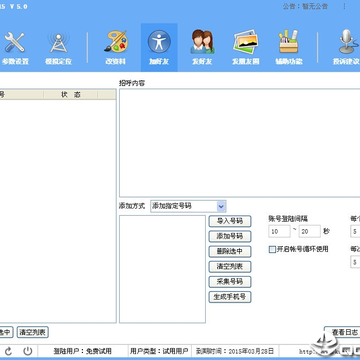Screen dimensions: 360x360
Task: Click 清空列表 button under the account list
Action: tap(33, 332)
